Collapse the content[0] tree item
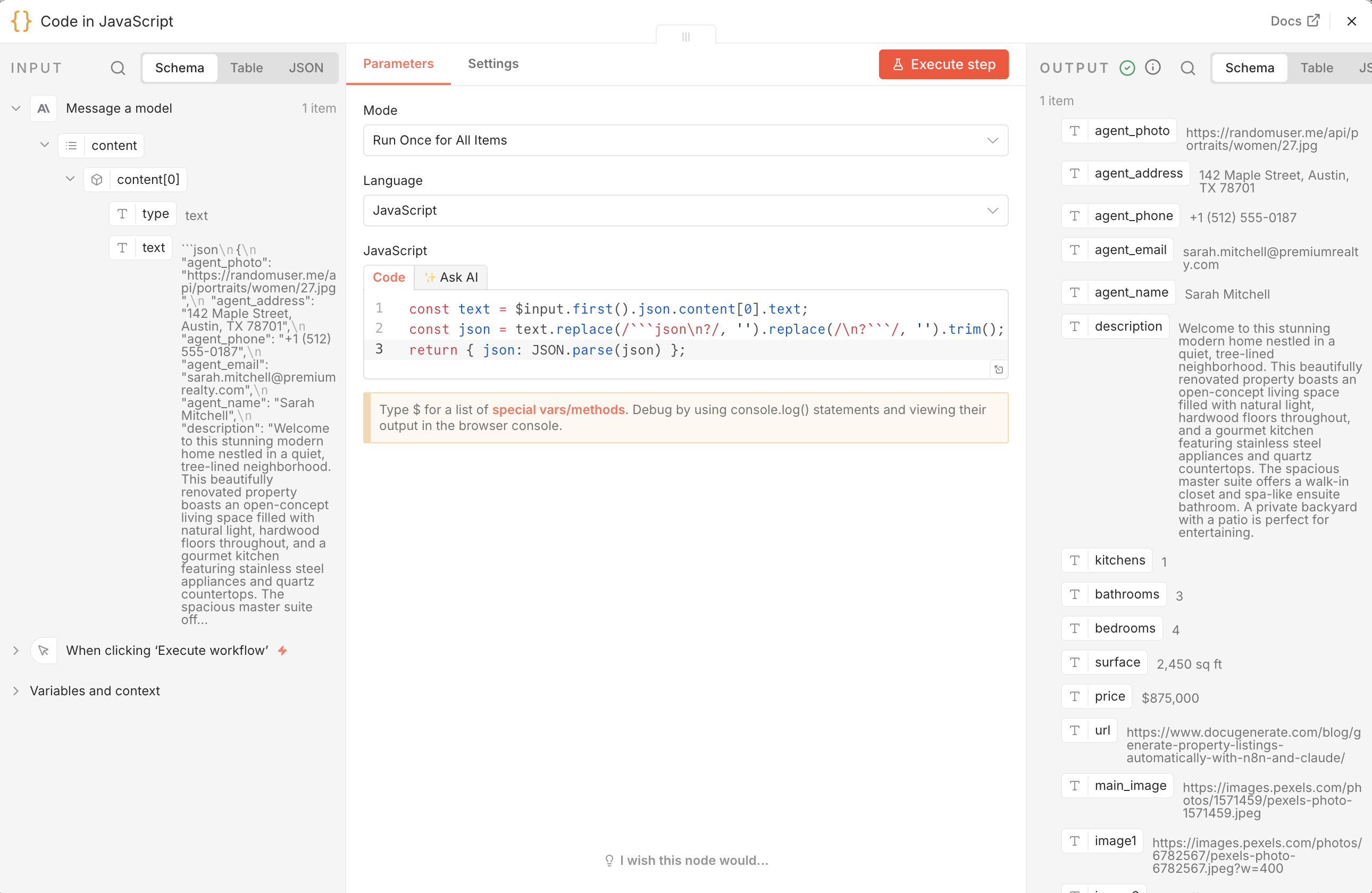The image size is (1372, 893). pyautogui.click(x=70, y=179)
